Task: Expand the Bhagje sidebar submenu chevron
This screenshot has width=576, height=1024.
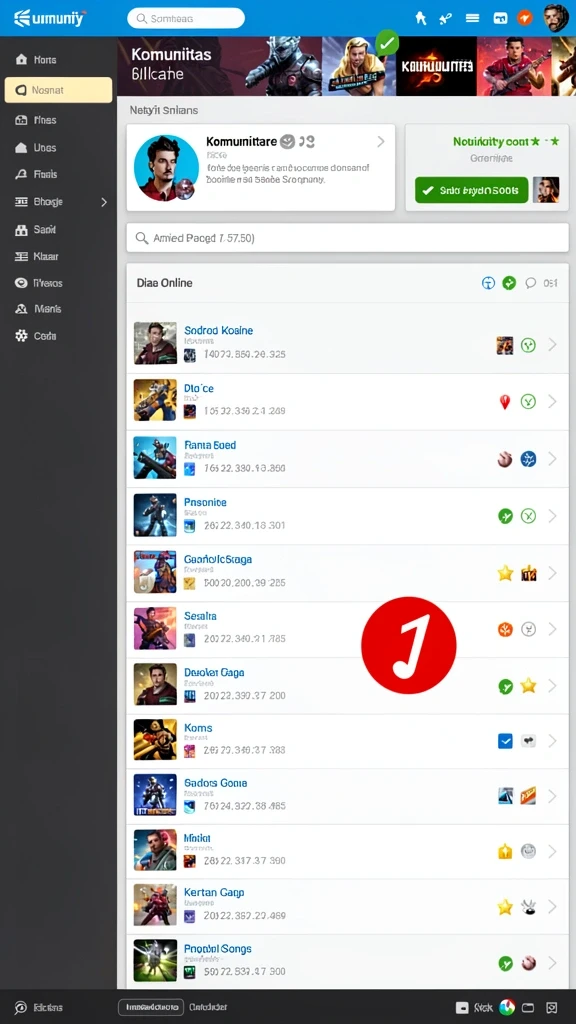Action: click(x=104, y=202)
